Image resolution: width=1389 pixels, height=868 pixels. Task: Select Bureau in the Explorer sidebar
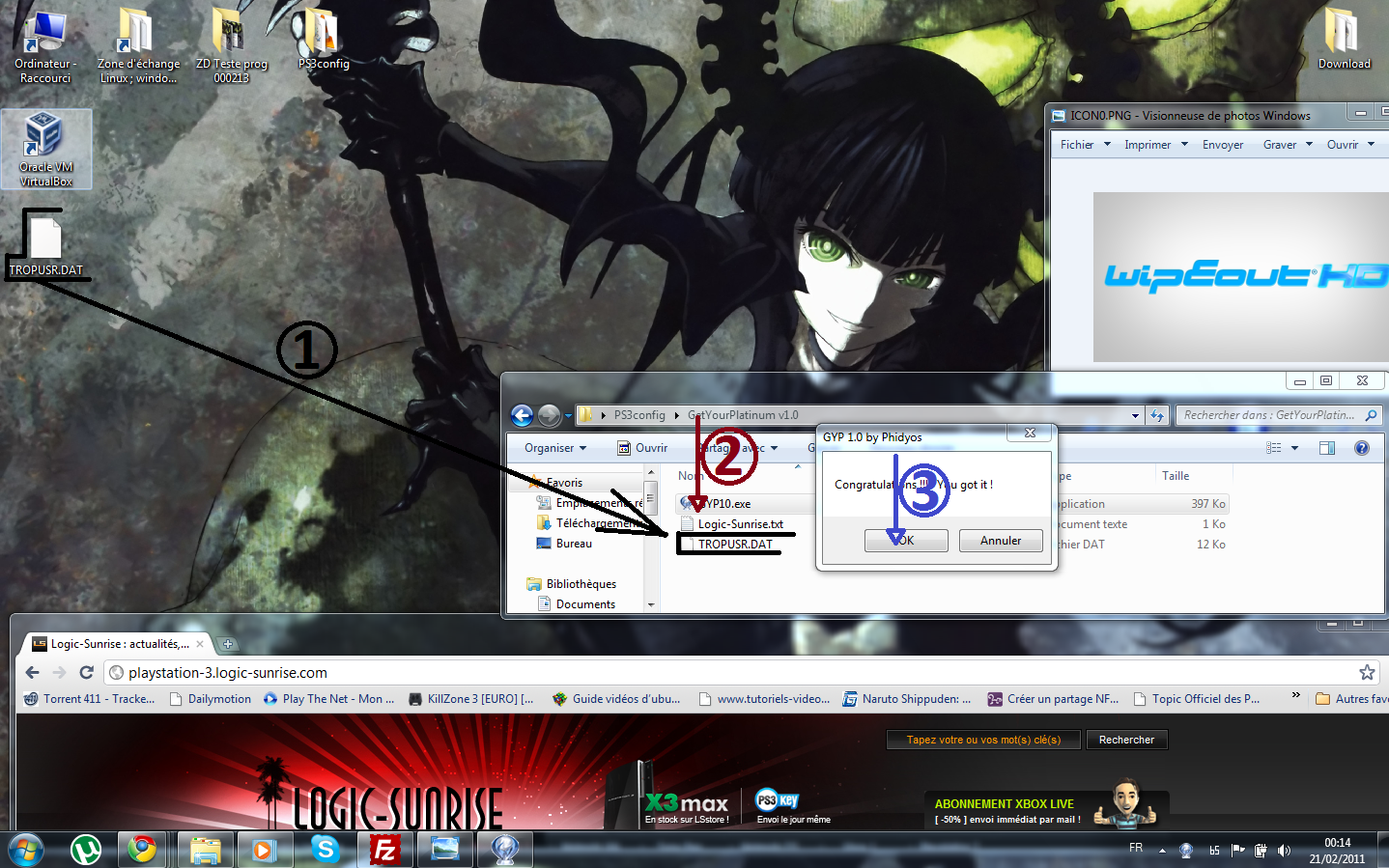pos(574,544)
